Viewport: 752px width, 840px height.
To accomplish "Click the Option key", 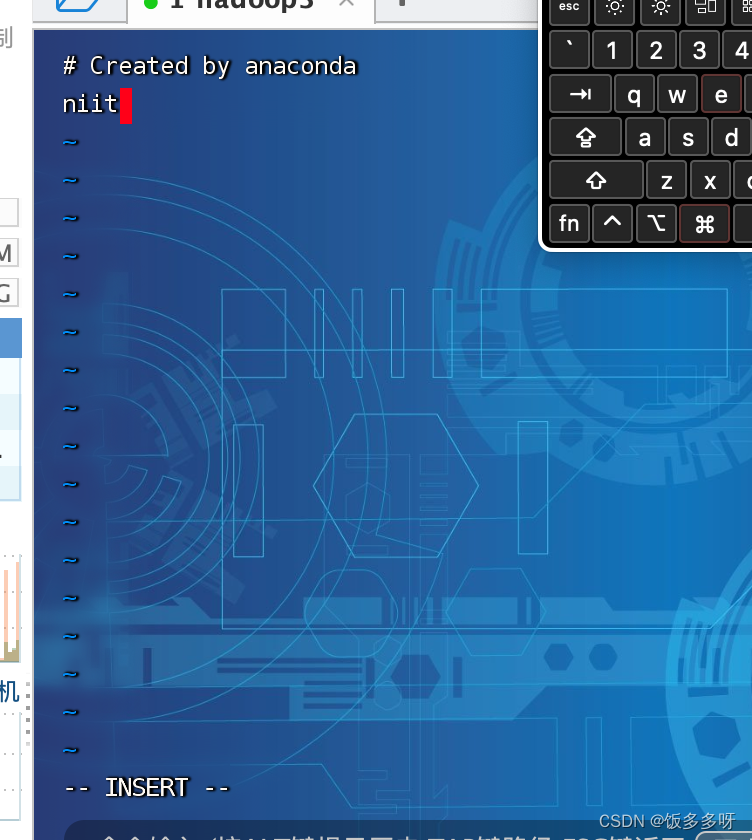I will click(x=656, y=223).
